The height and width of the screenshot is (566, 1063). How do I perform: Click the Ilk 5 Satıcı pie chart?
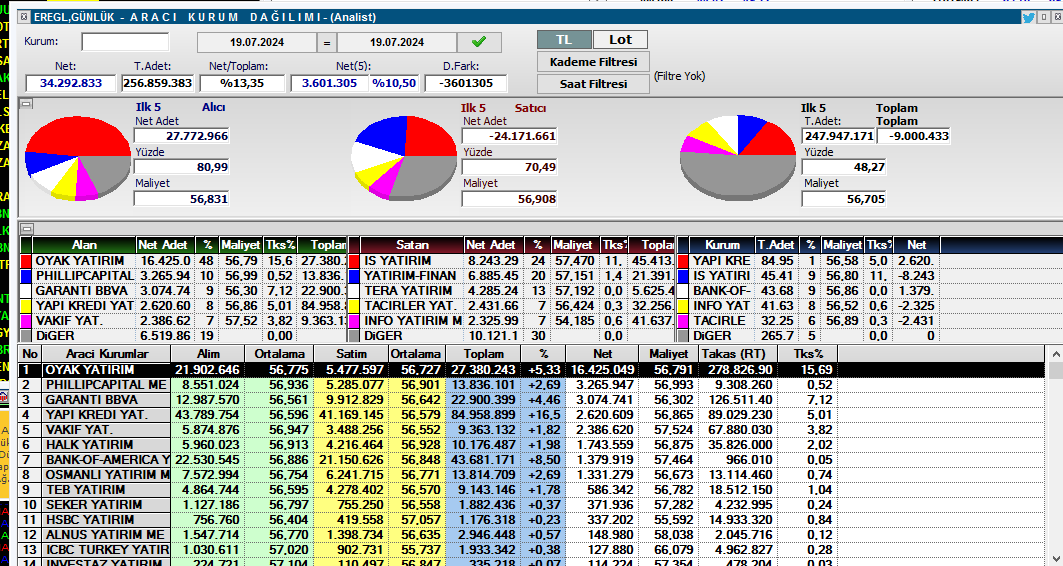[x=404, y=157]
